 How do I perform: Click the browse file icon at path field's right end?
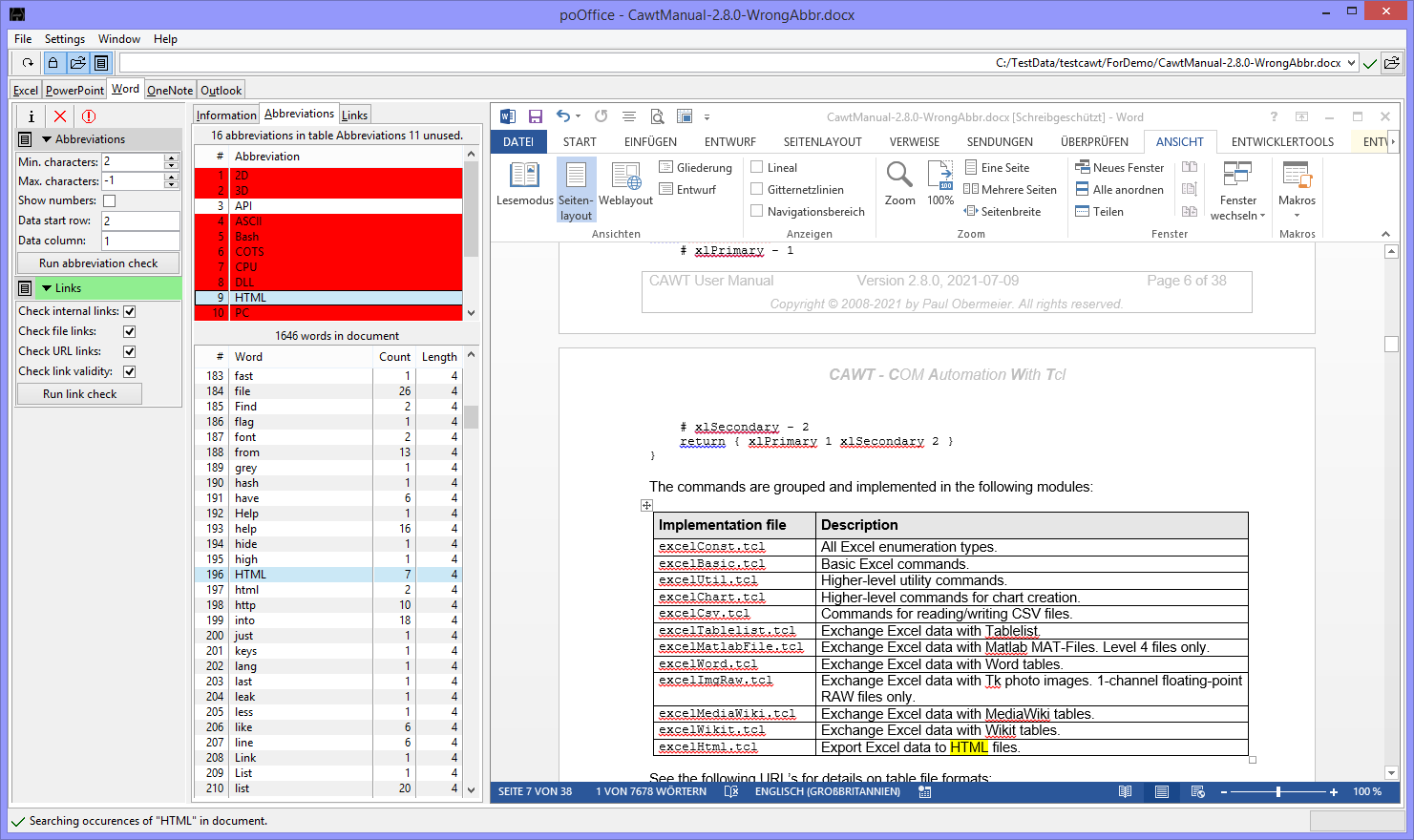[1392, 63]
